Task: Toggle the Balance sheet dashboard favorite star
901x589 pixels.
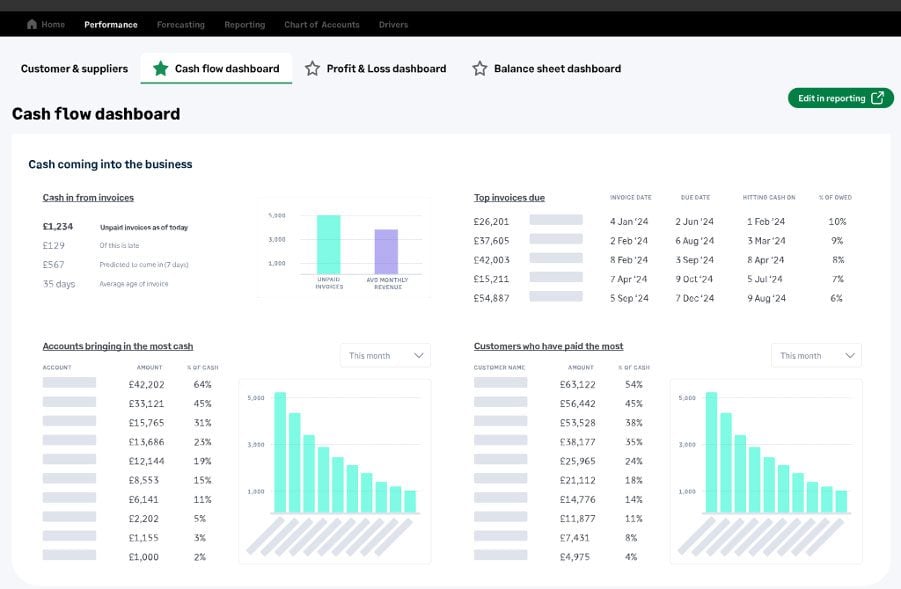Action: (480, 68)
